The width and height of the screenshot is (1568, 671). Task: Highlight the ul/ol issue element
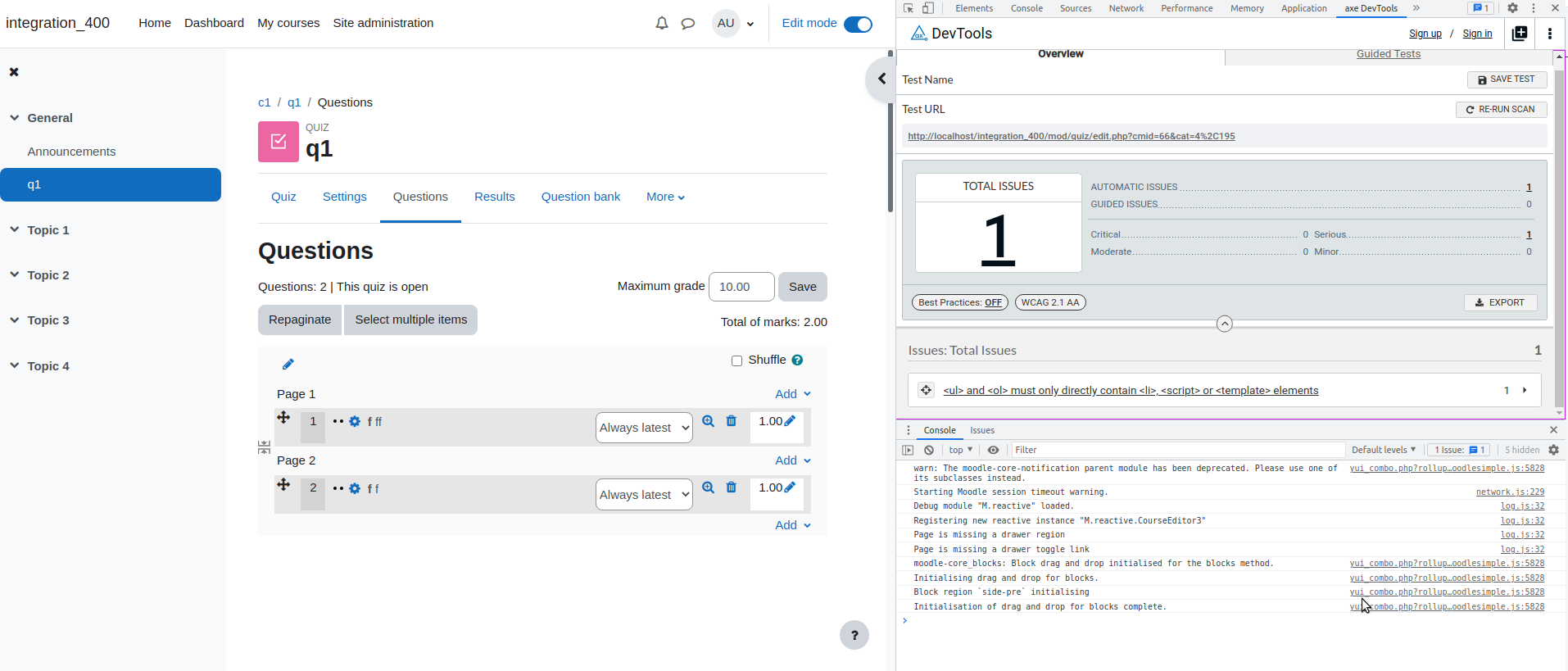[x=926, y=390]
